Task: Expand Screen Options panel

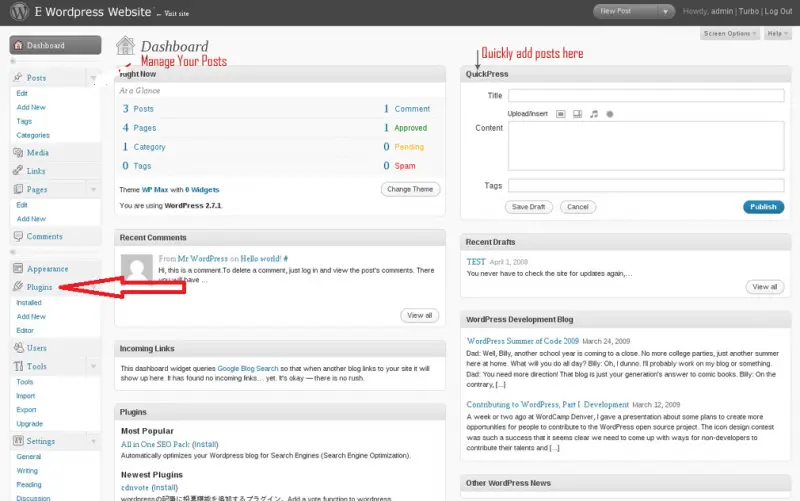Action: point(730,34)
